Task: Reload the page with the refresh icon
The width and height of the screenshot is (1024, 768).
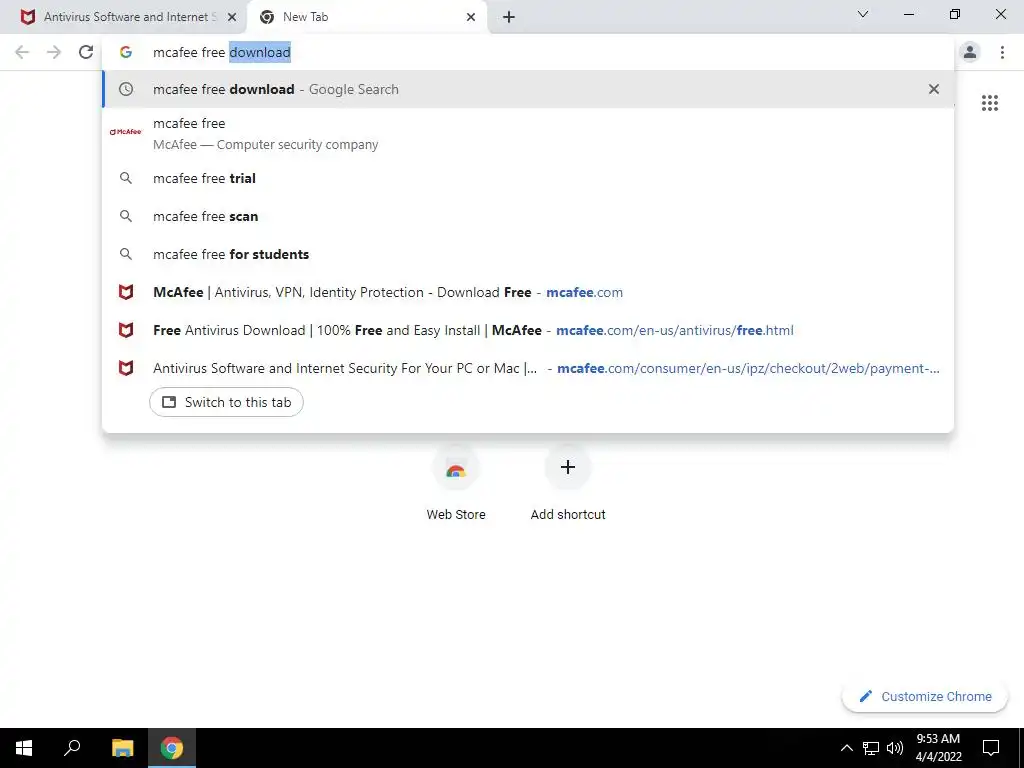Action: [x=86, y=52]
